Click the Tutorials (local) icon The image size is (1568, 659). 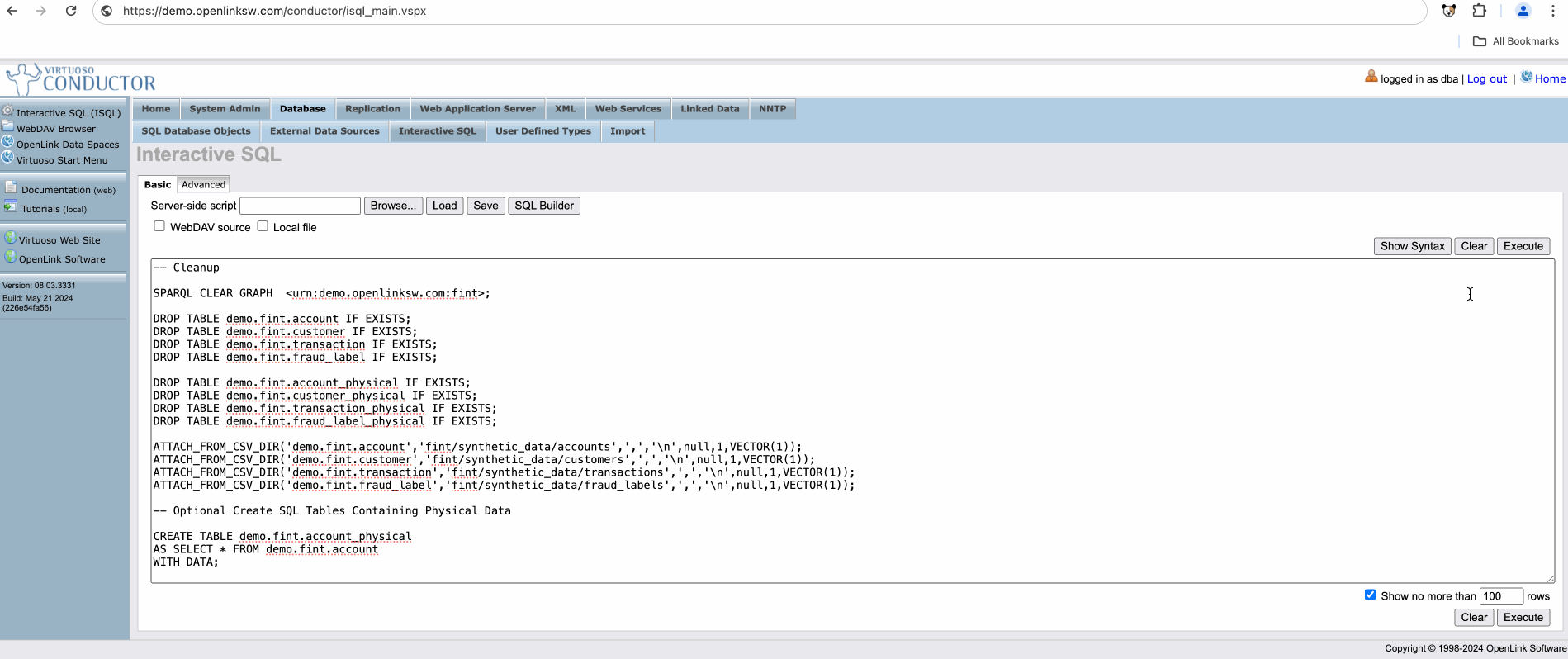pos(11,206)
